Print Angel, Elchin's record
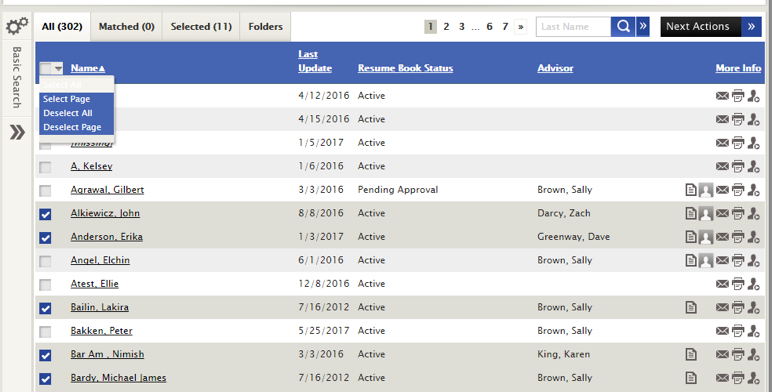 pos(738,260)
